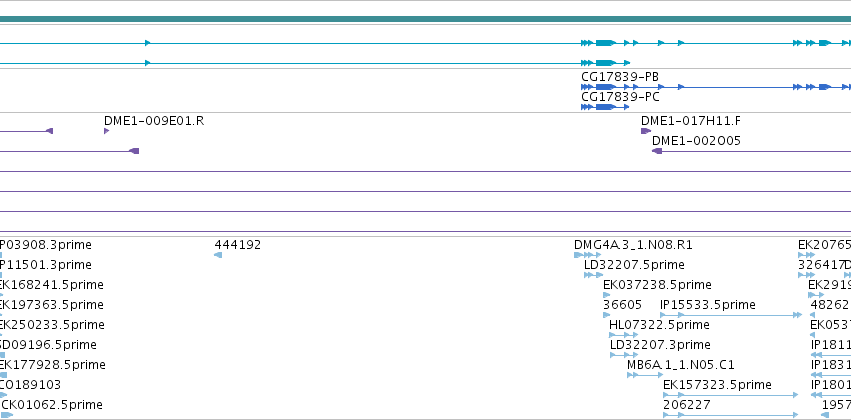Click the light blue arrow glyph under 444192
Image resolution: width=851 pixels, height=420 pixels.
click(218, 255)
